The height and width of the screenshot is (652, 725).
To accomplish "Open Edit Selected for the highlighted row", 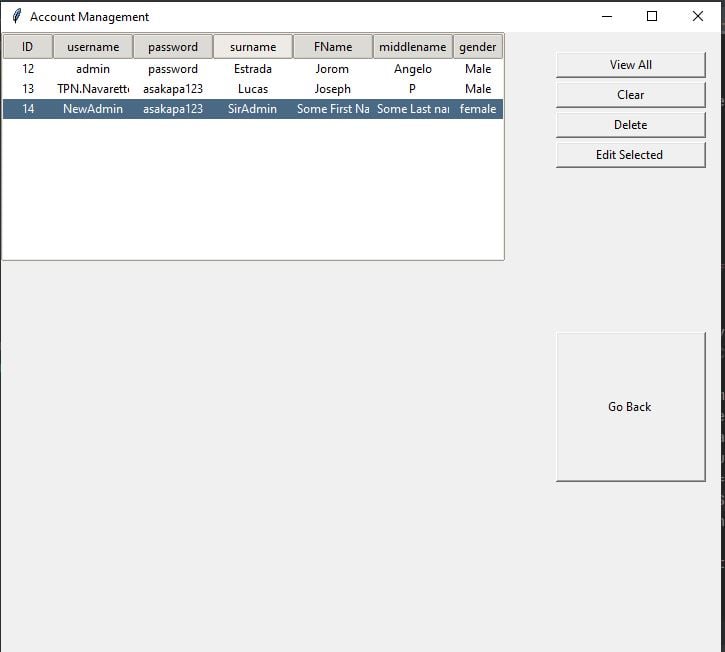I will pyautogui.click(x=630, y=155).
